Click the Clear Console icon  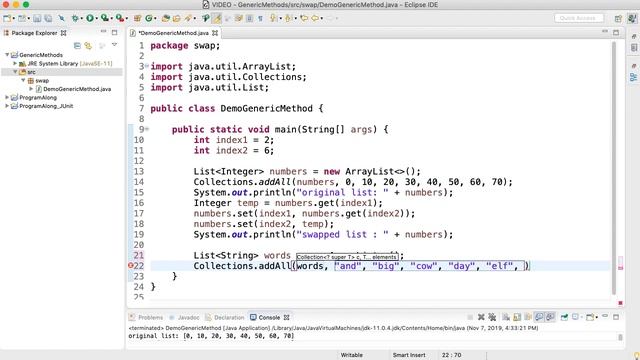click(506, 317)
